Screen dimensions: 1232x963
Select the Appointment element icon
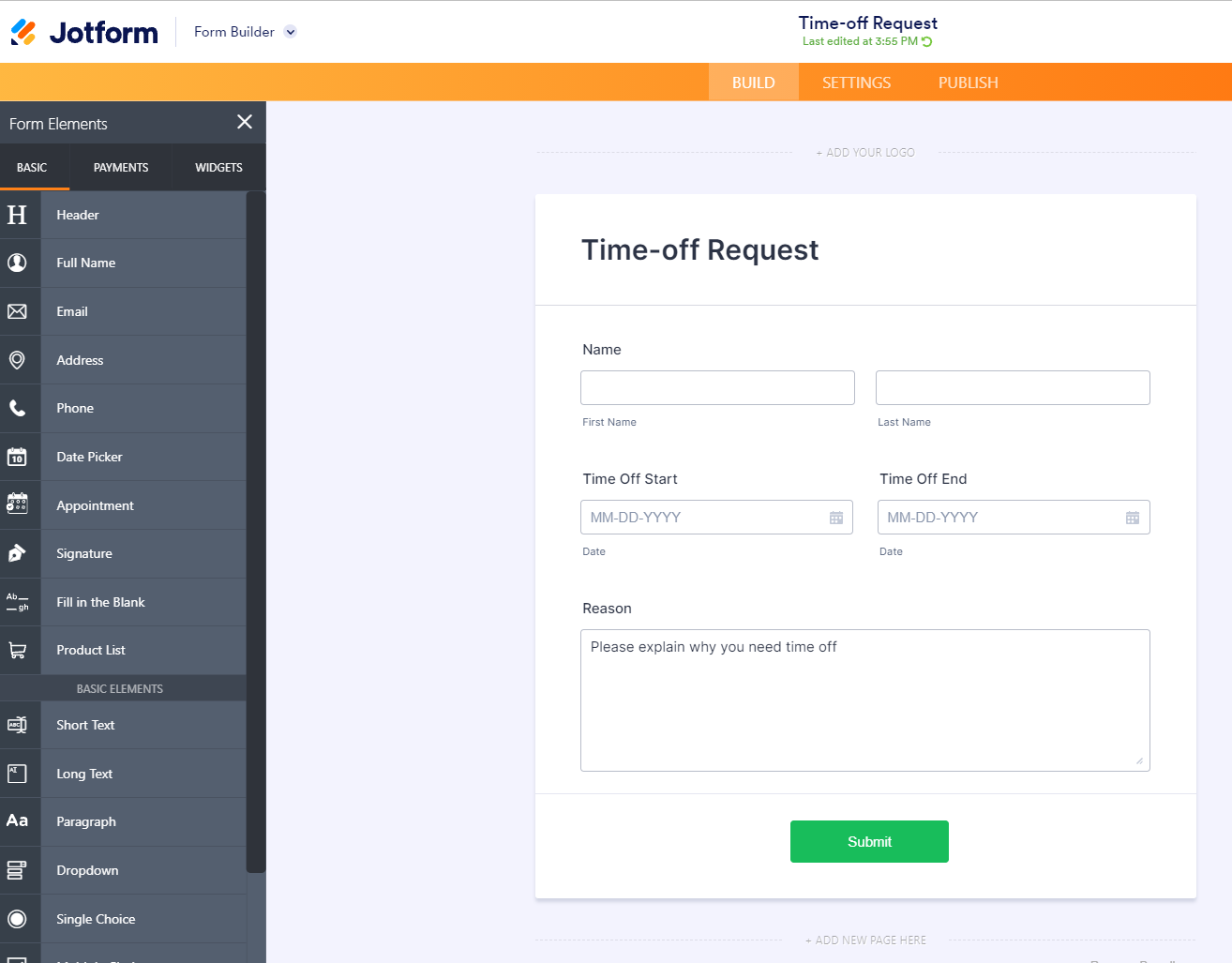(19, 504)
